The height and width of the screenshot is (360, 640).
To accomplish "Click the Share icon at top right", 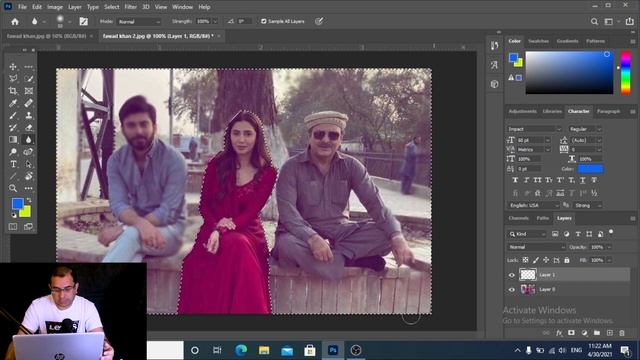I will click(629, 22).
